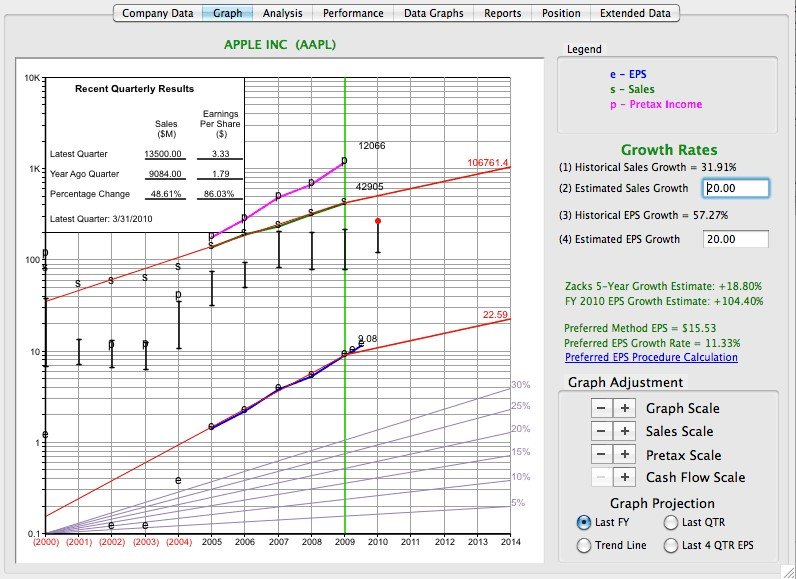
Task: Click the window resize grip corner
Action: (787, 572)
